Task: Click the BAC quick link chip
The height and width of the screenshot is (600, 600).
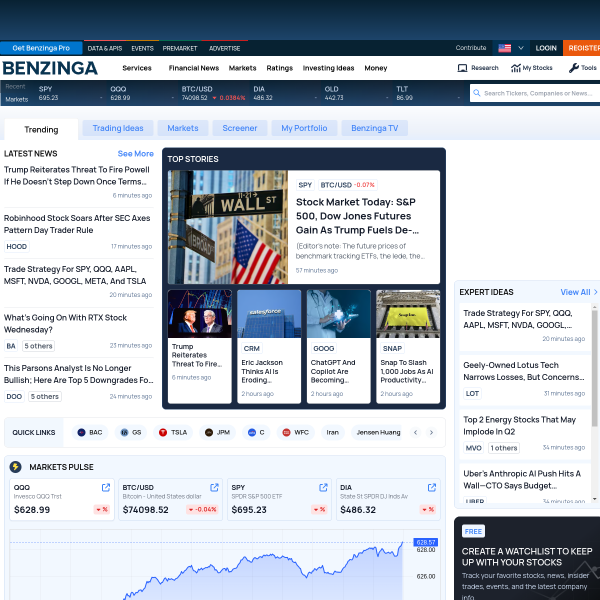Action: [90, 432]
